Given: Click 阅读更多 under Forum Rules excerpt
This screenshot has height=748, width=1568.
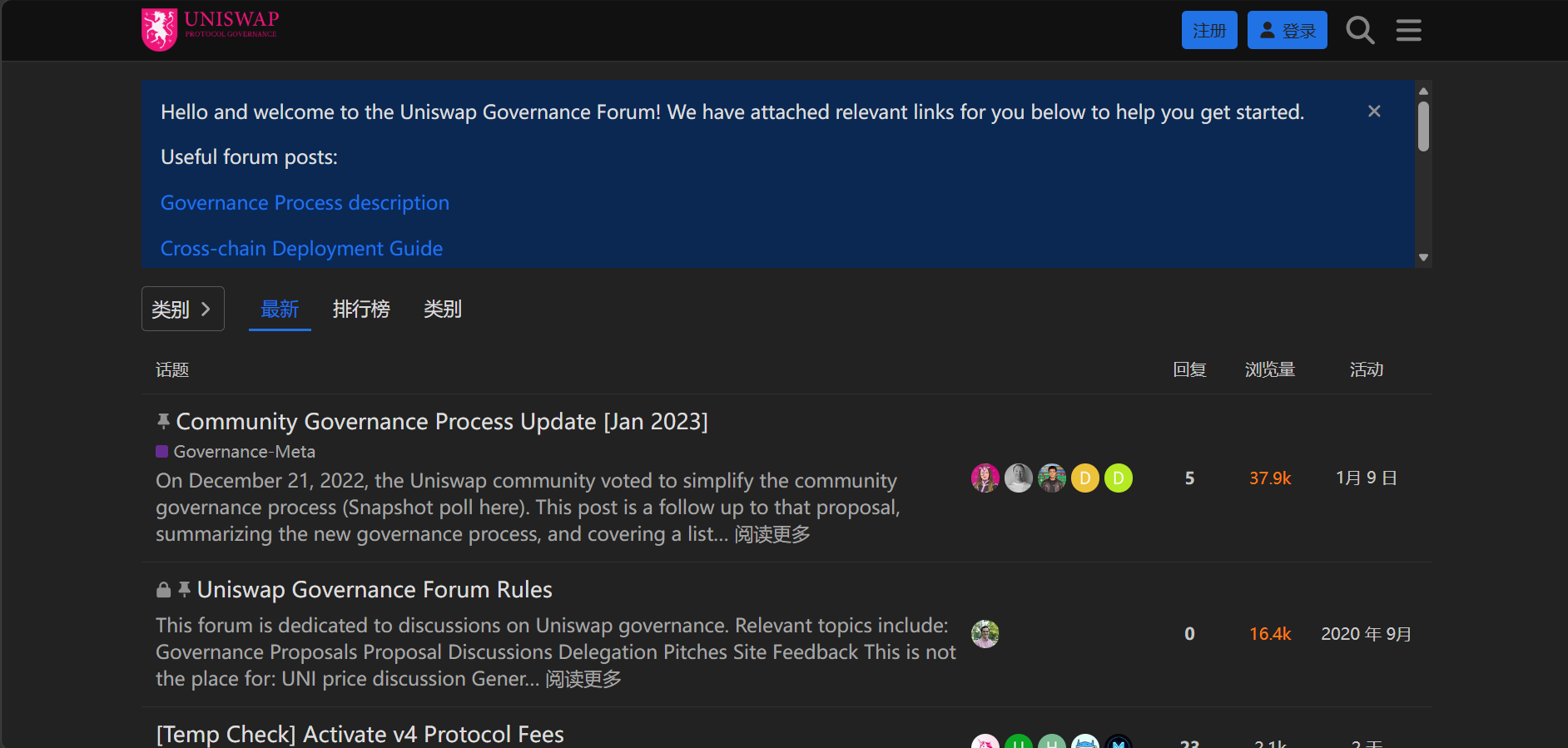Looking at the screenshot, I should pyautogui.click(x=583, y=679).
